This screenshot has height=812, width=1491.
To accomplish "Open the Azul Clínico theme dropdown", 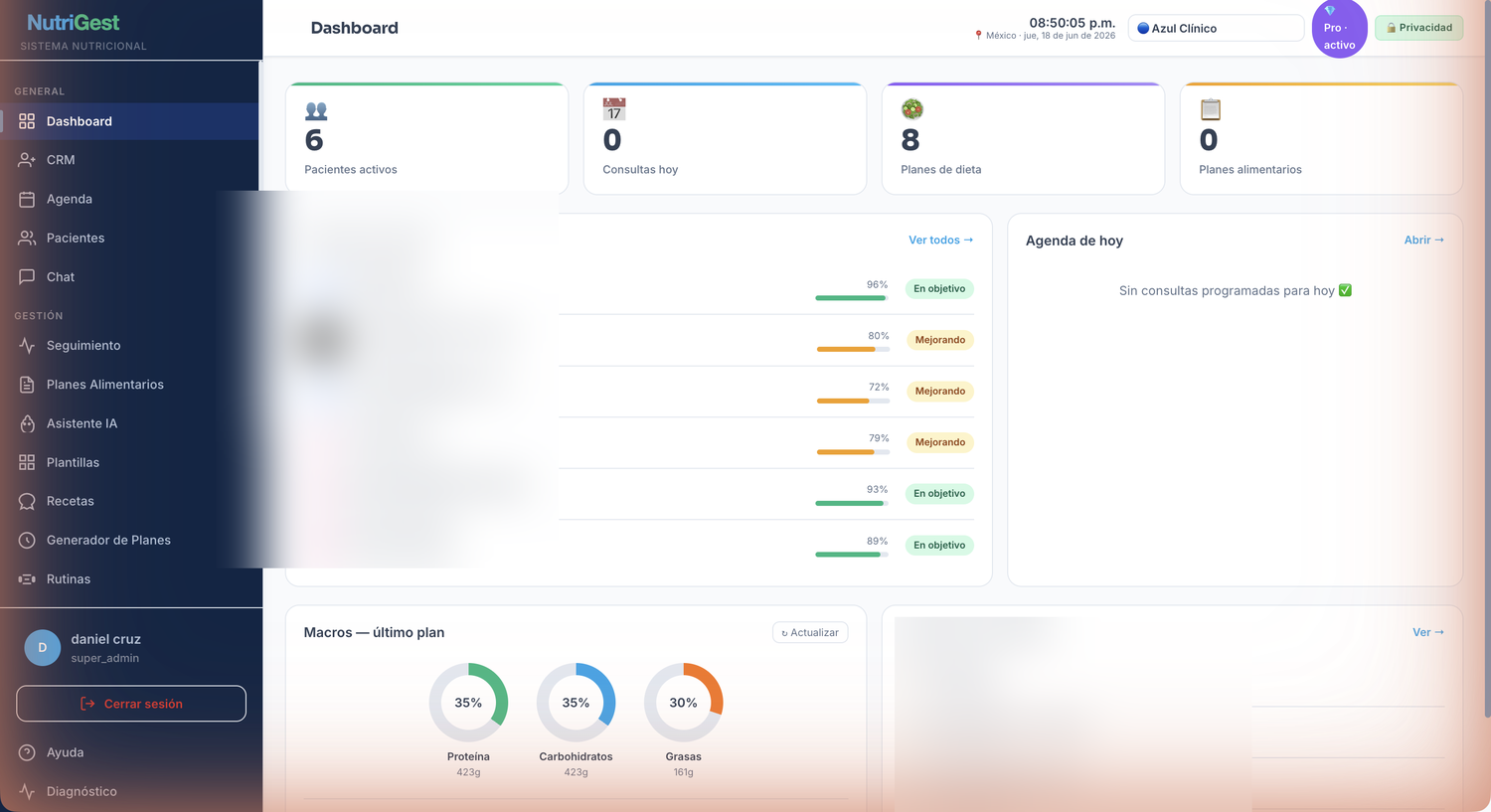I will (x=1216, y=28).
